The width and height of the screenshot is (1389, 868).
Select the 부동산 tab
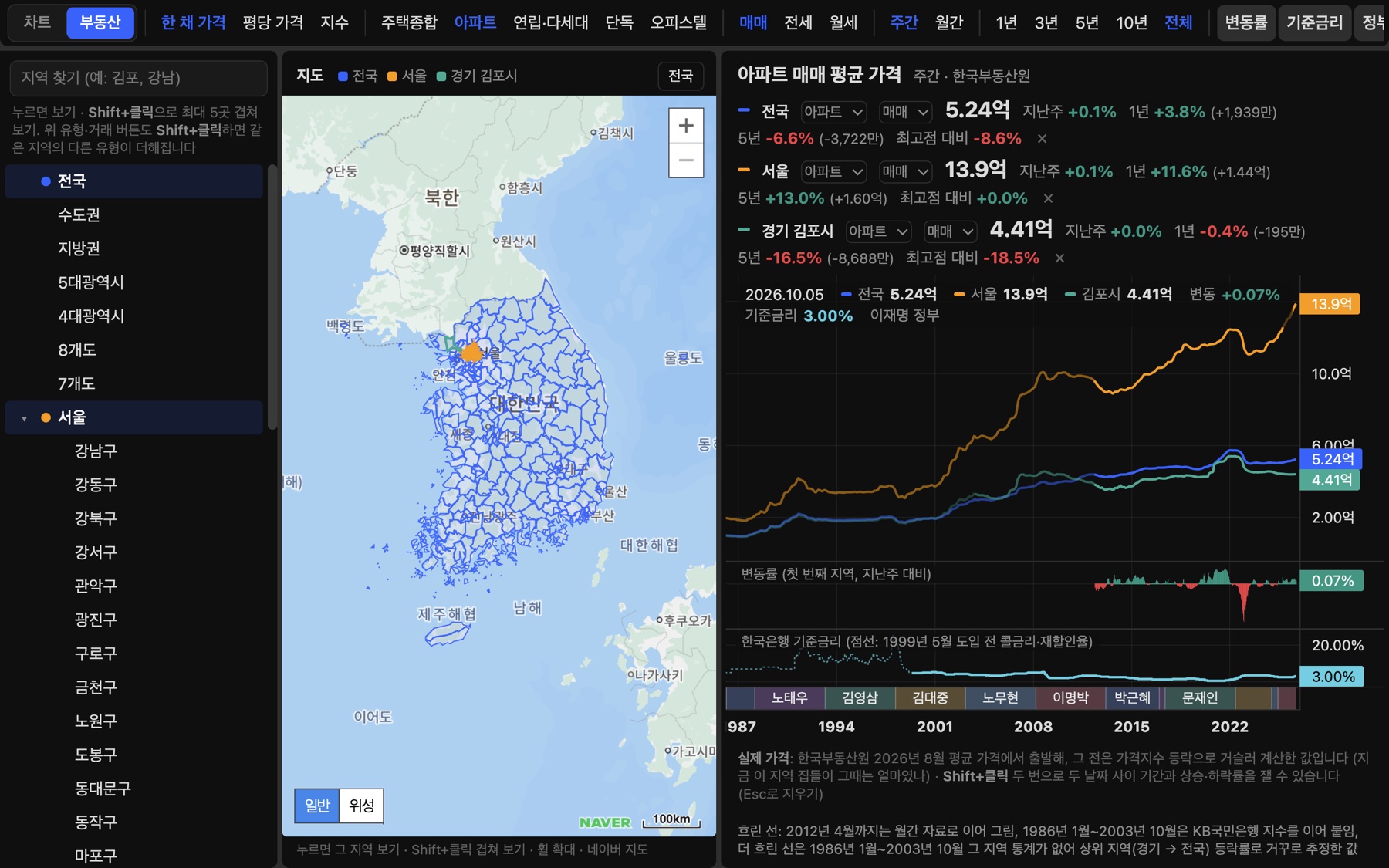click(100, 22)
